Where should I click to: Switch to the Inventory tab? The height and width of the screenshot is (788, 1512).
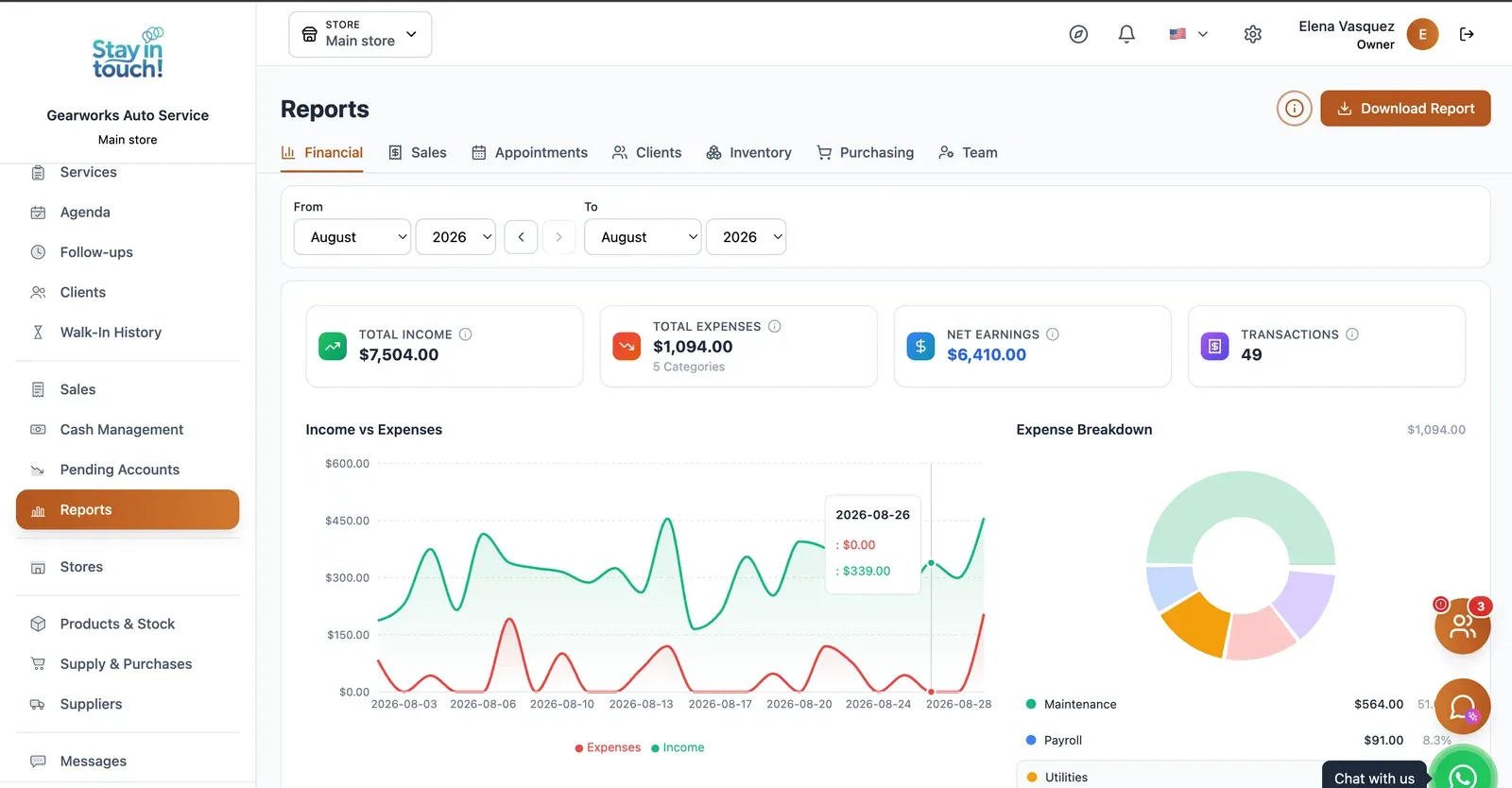pyautogui.click(x=748, y=152)
